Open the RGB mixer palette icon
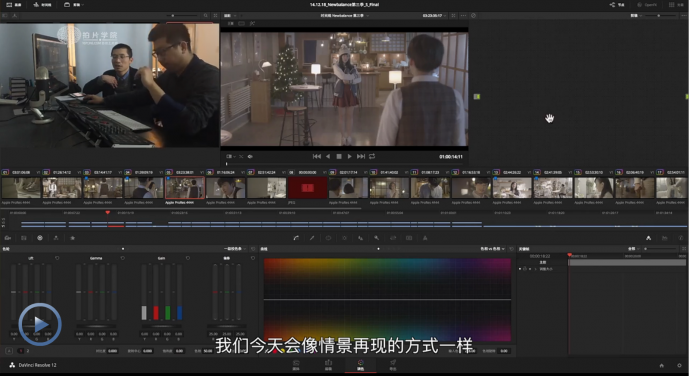The width and height of the screenshot is (690, 376). pyautogui.click(x=56, y=238)
